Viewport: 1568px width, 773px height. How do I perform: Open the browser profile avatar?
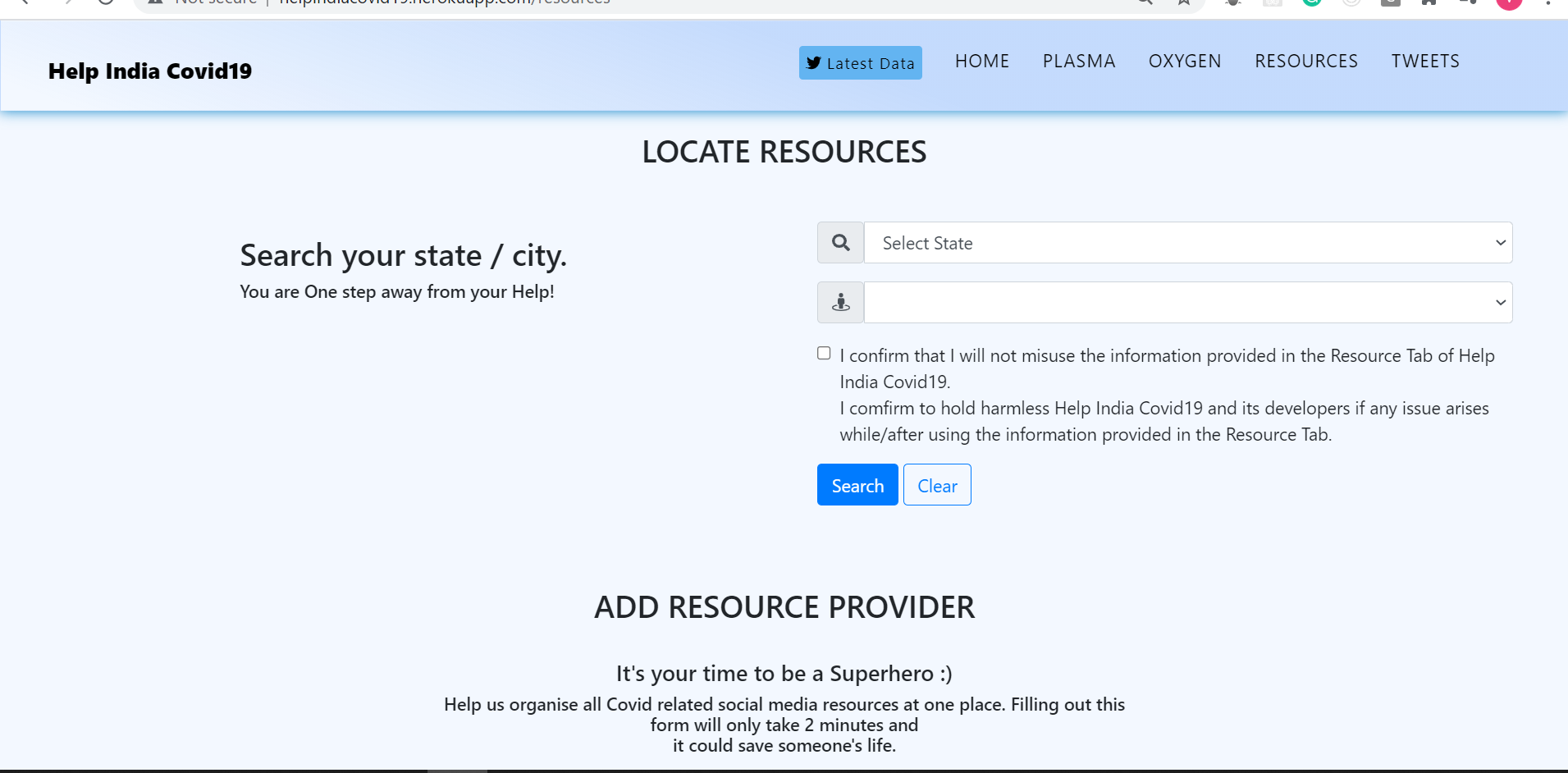[x=1509, y=4]
